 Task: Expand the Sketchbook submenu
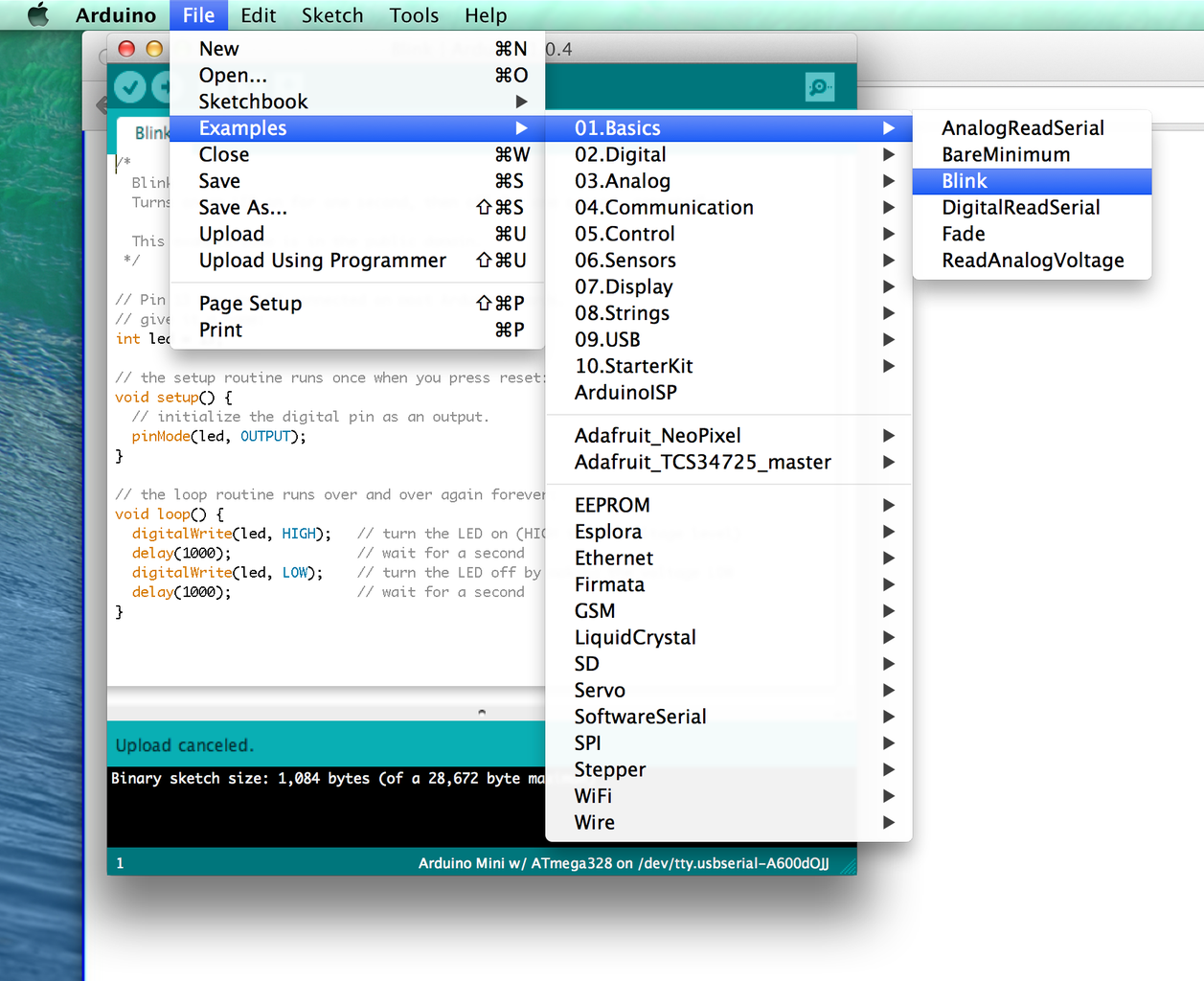pos(251,101)
